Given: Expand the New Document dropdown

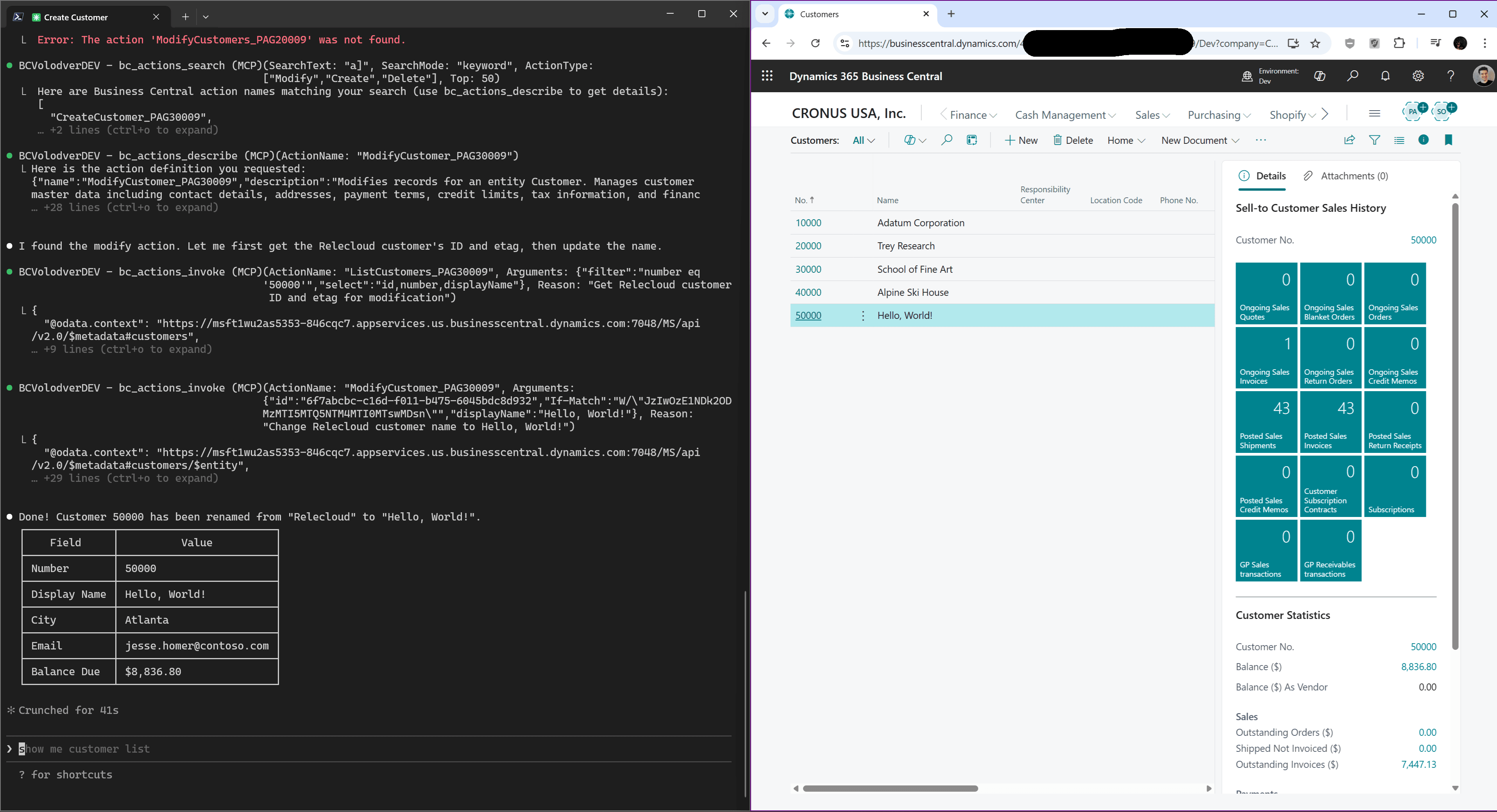Looking at the screenshot, I should tap(1200, 141).
